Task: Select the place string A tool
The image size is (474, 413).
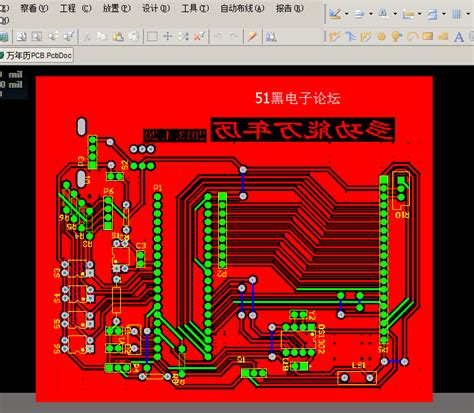Action: click(x=459, y=37)
